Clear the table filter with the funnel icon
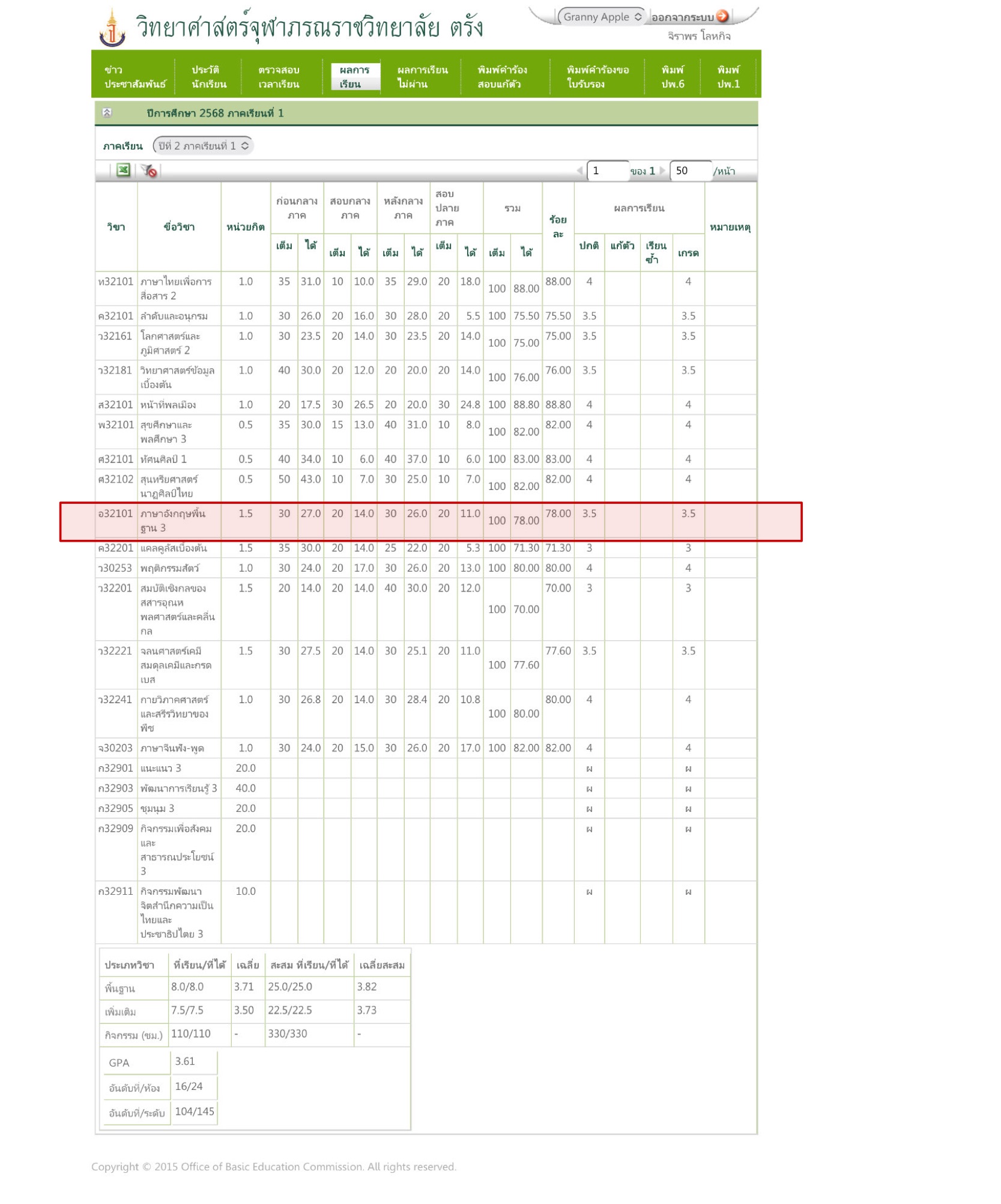1001x1204 pixels. point(149,171)
